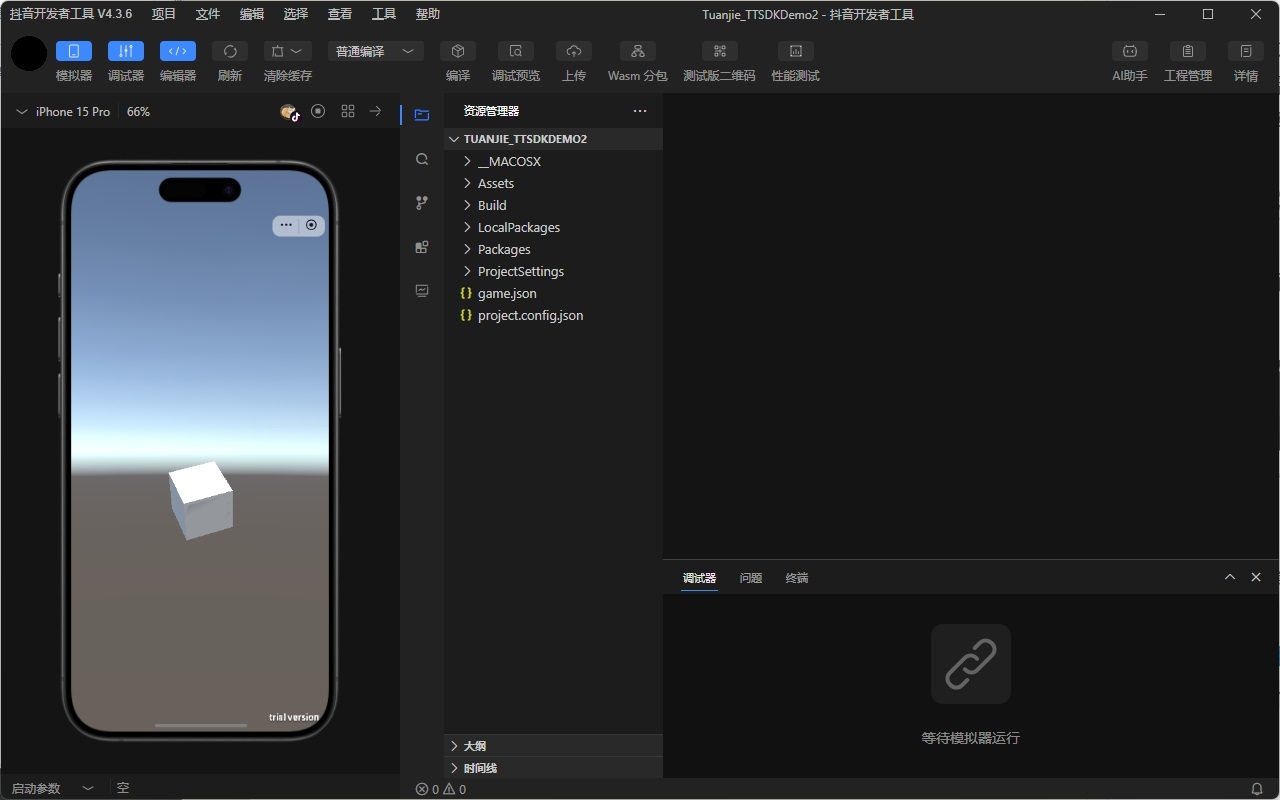The image size is (1280, 800).
Task: Open Debug Preview (调试预览)
Action: (515, 52)
